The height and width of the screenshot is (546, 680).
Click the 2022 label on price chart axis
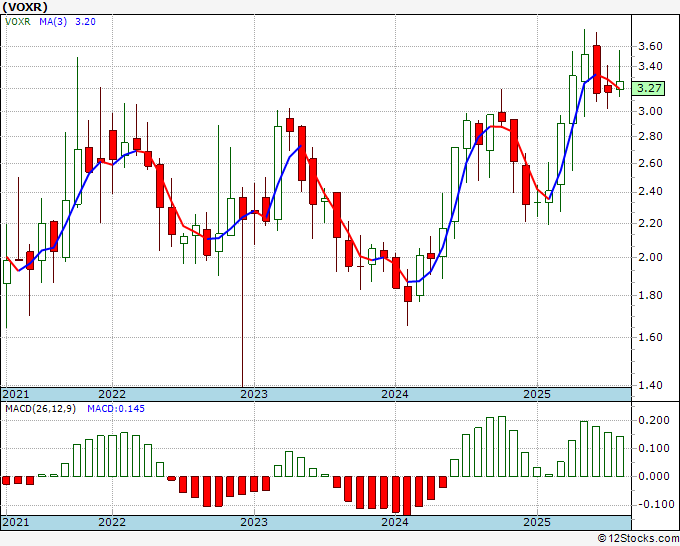click(x=112, y=394)
